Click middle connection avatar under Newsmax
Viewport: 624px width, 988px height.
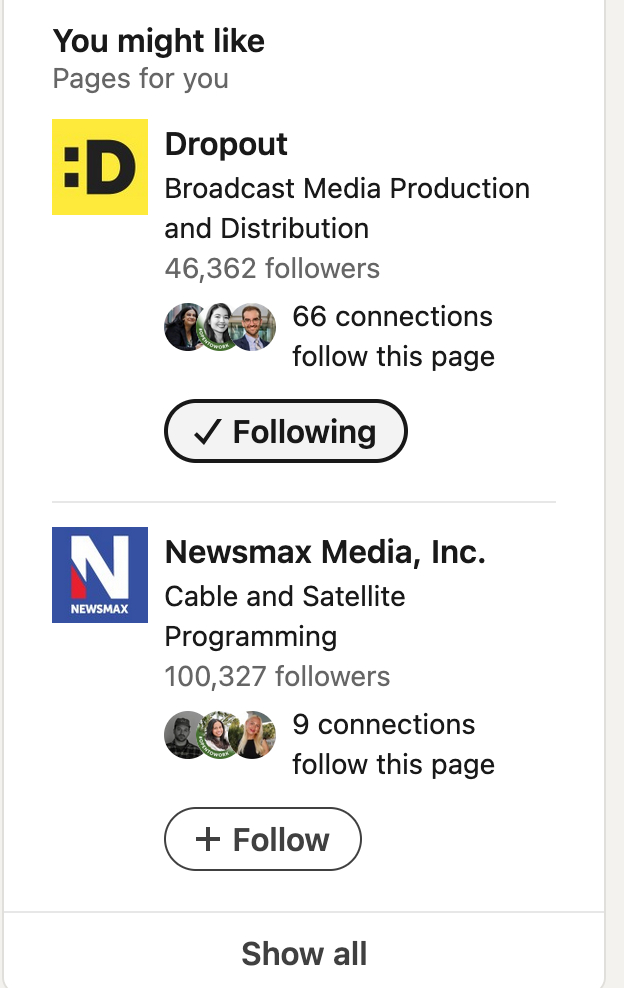[219, 735]
